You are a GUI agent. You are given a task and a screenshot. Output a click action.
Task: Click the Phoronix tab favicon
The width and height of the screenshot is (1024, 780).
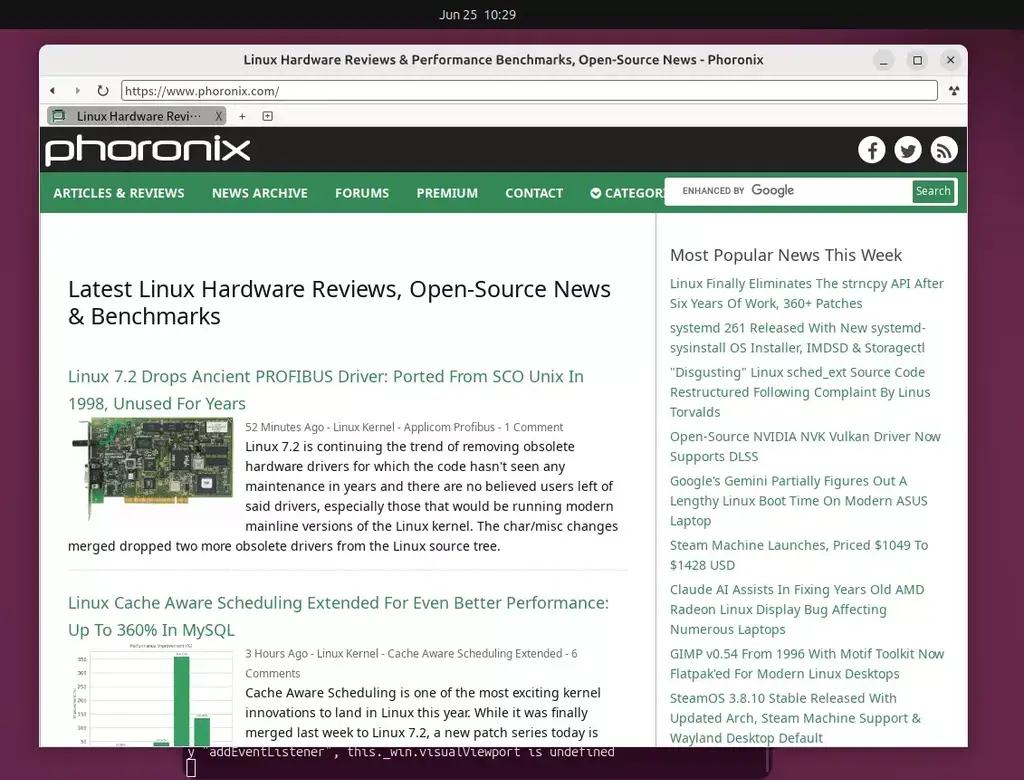pos(59,116)
